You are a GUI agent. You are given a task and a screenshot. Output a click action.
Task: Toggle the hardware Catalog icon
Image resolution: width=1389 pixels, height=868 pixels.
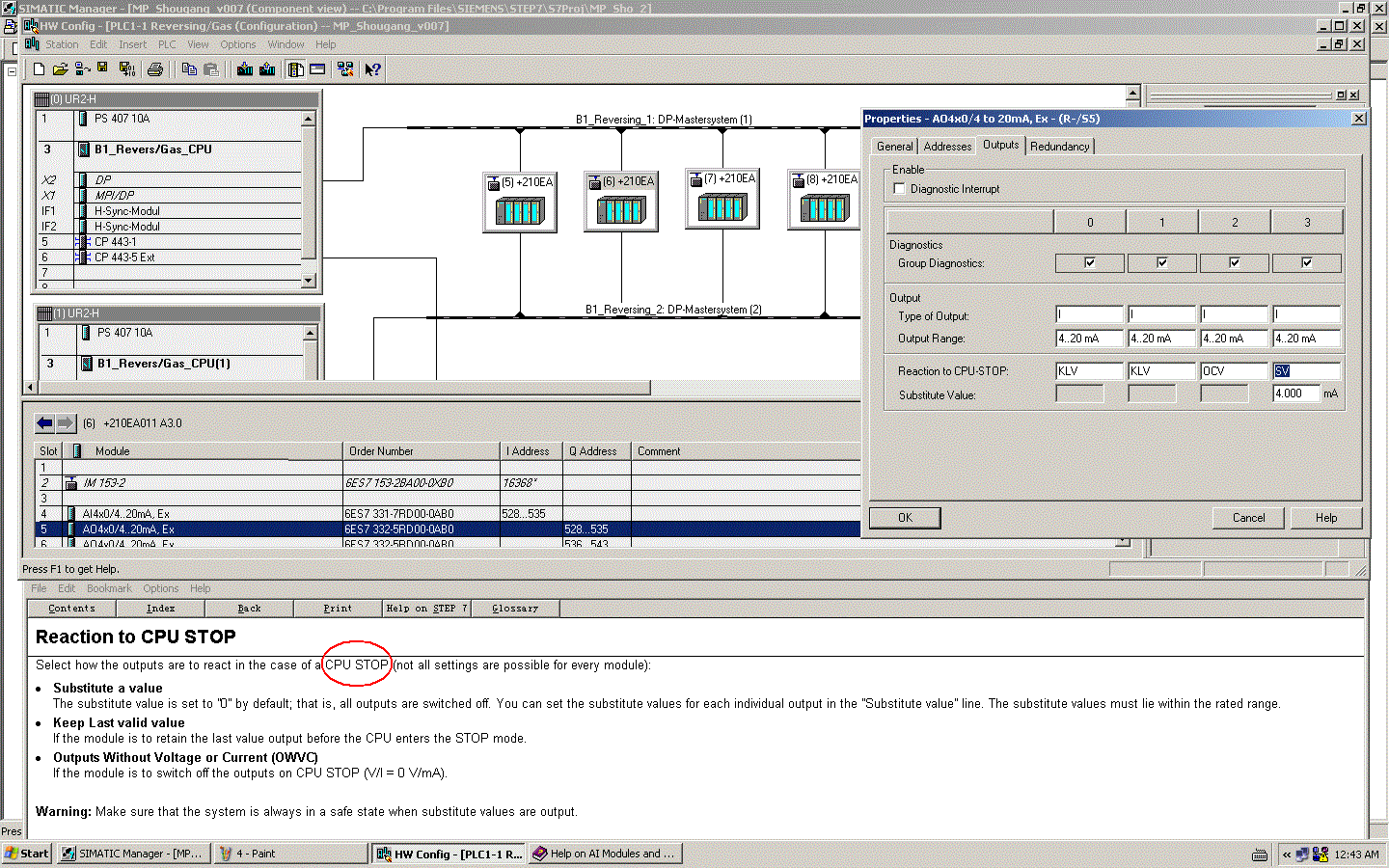(295, 69)
